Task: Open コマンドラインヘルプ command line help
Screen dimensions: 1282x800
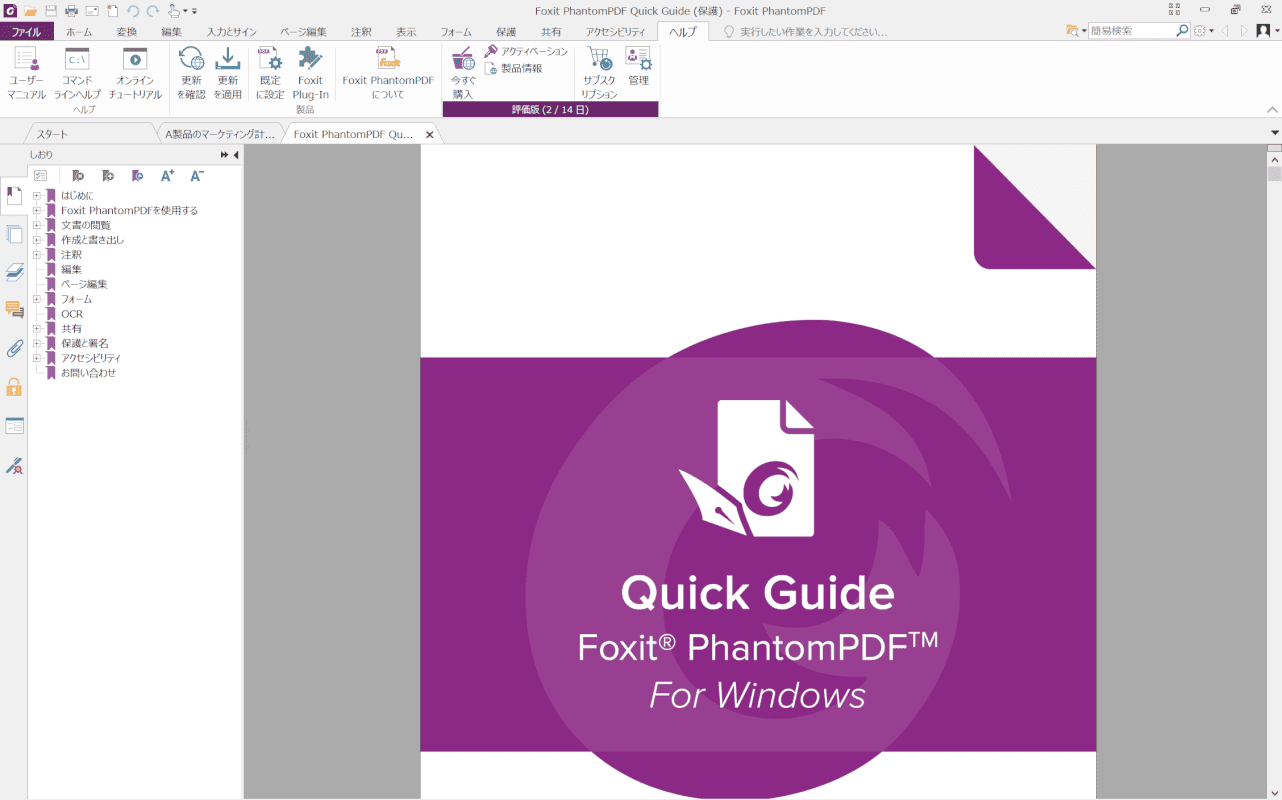Action: point(77,73)
